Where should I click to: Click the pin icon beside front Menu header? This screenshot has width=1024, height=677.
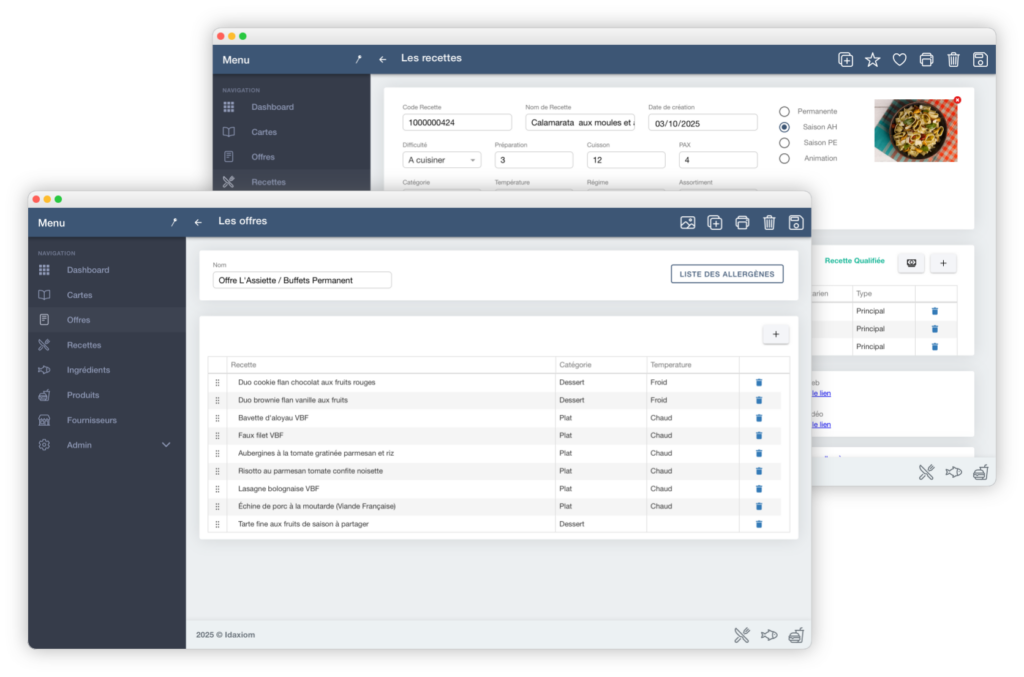click(173, 223)
